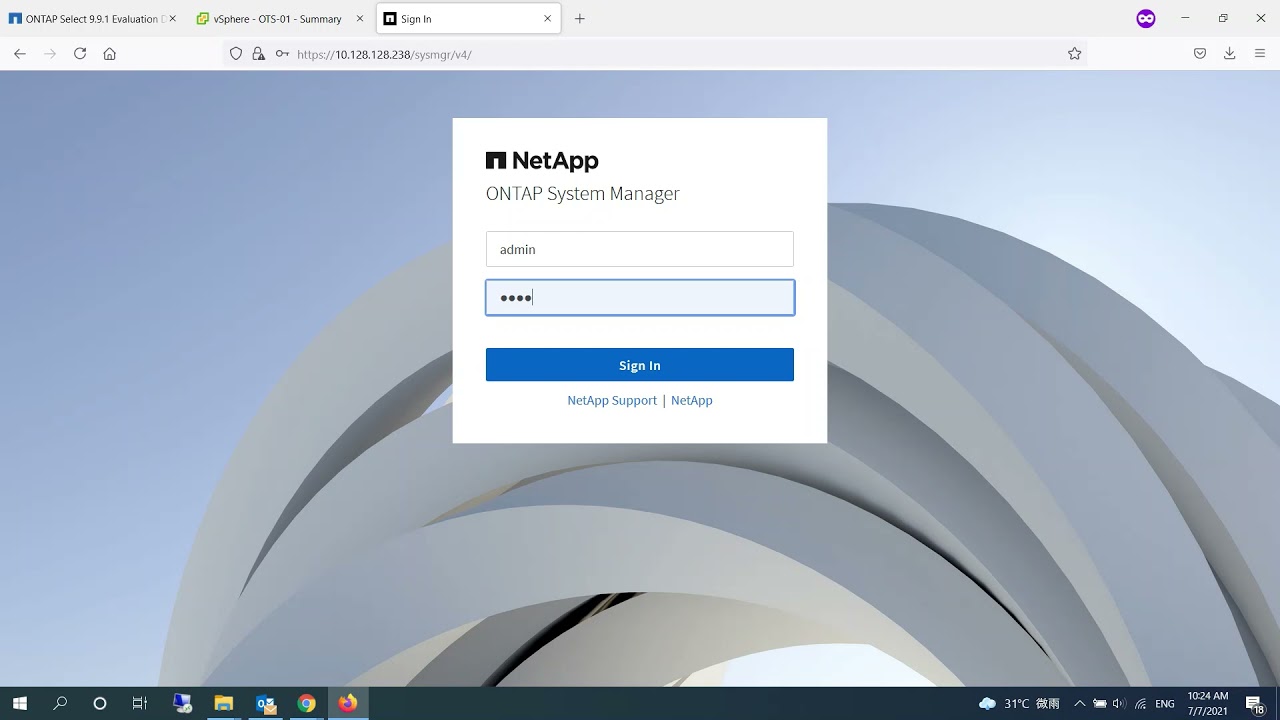The width and height of the screenshot is (1280, 720).
Task: Open Google Chrome from the taskbar
Action: pyautogui.click(x=307, y=704)
